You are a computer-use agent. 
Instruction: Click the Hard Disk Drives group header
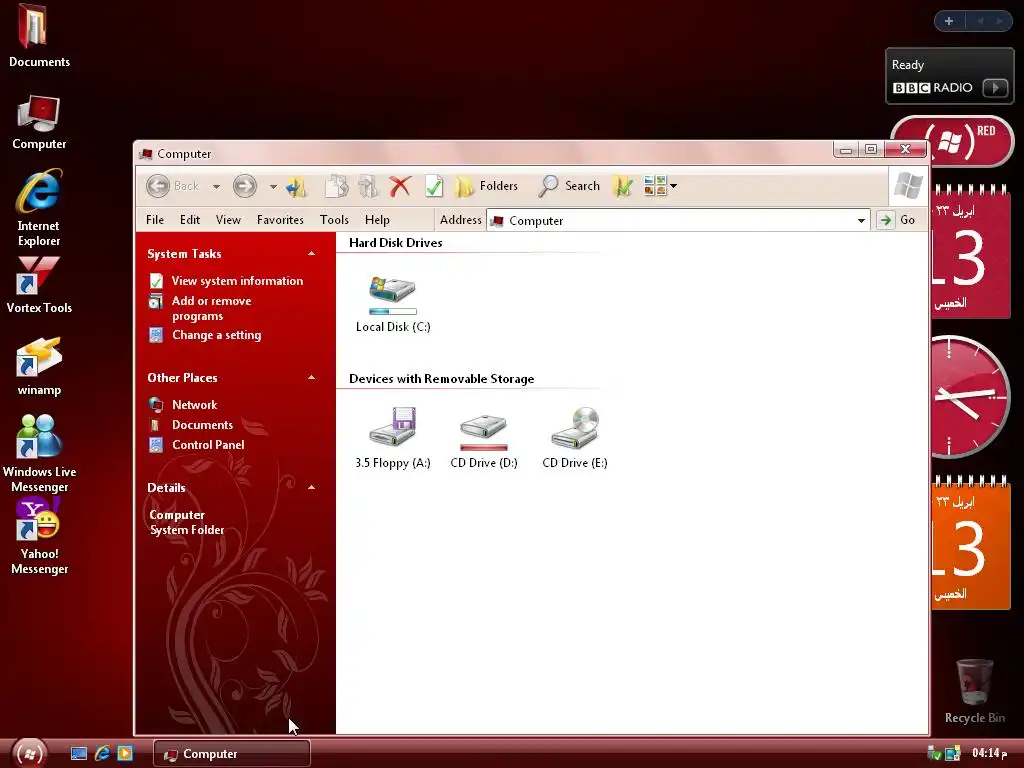(x=396, y=243)
